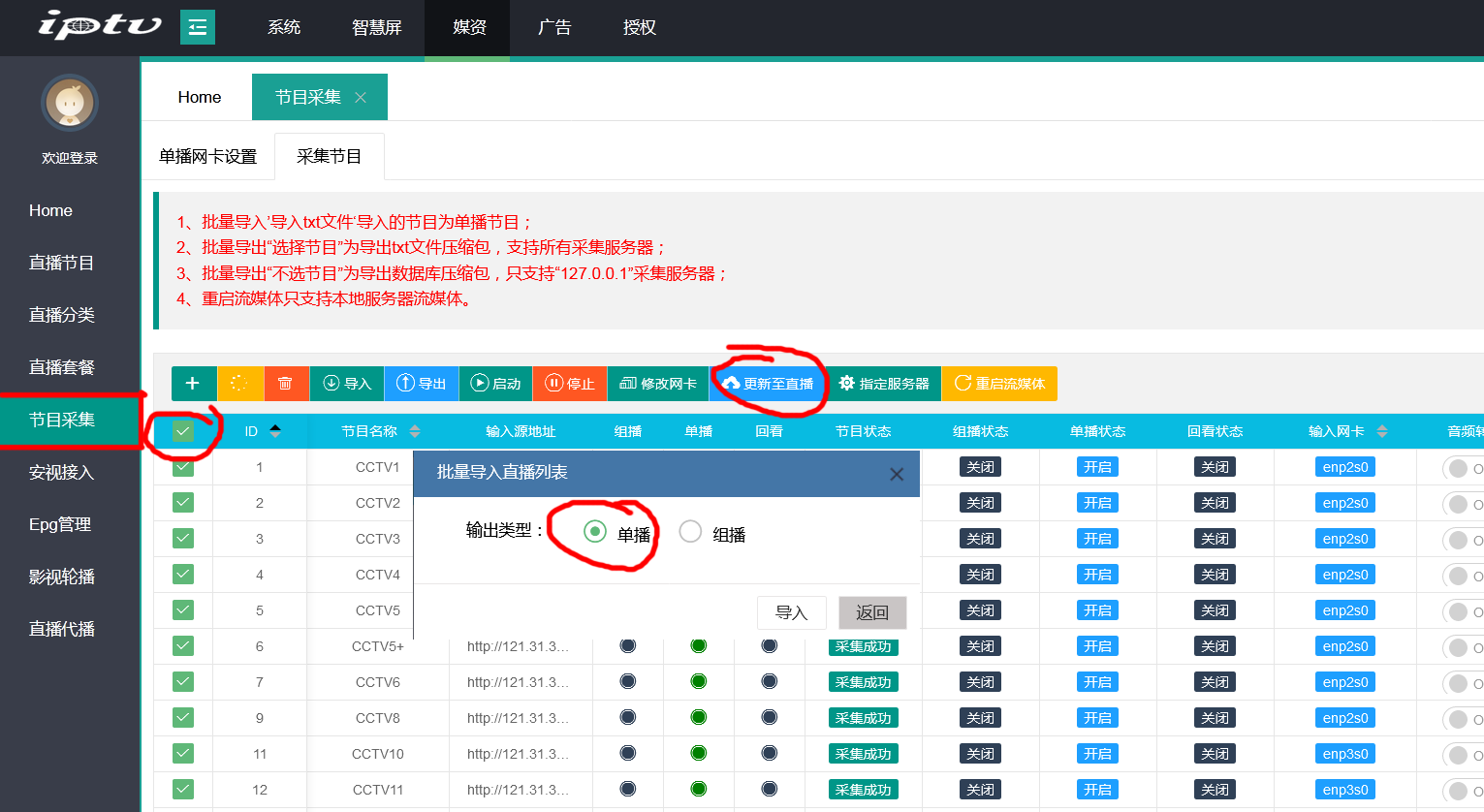This screenshot has width=1484, height=812.
Task: Click the 导出 export toolbar button
Action: 422,384
